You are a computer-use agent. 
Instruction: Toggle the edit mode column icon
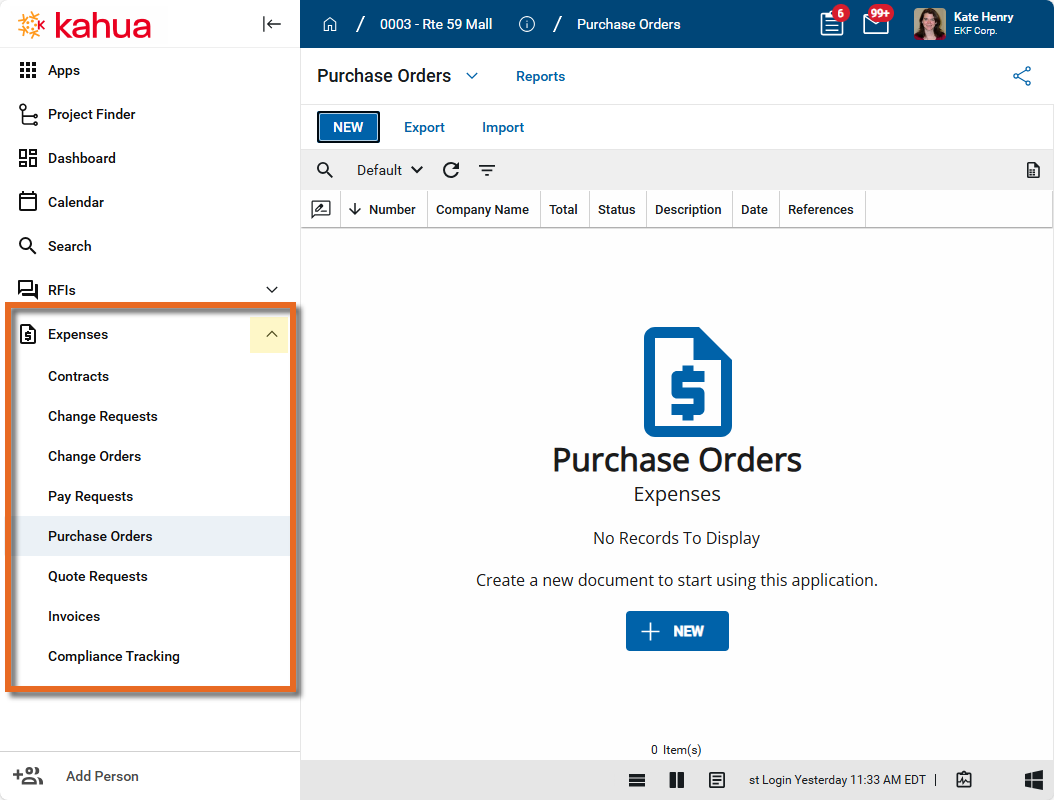pos(321,209)
